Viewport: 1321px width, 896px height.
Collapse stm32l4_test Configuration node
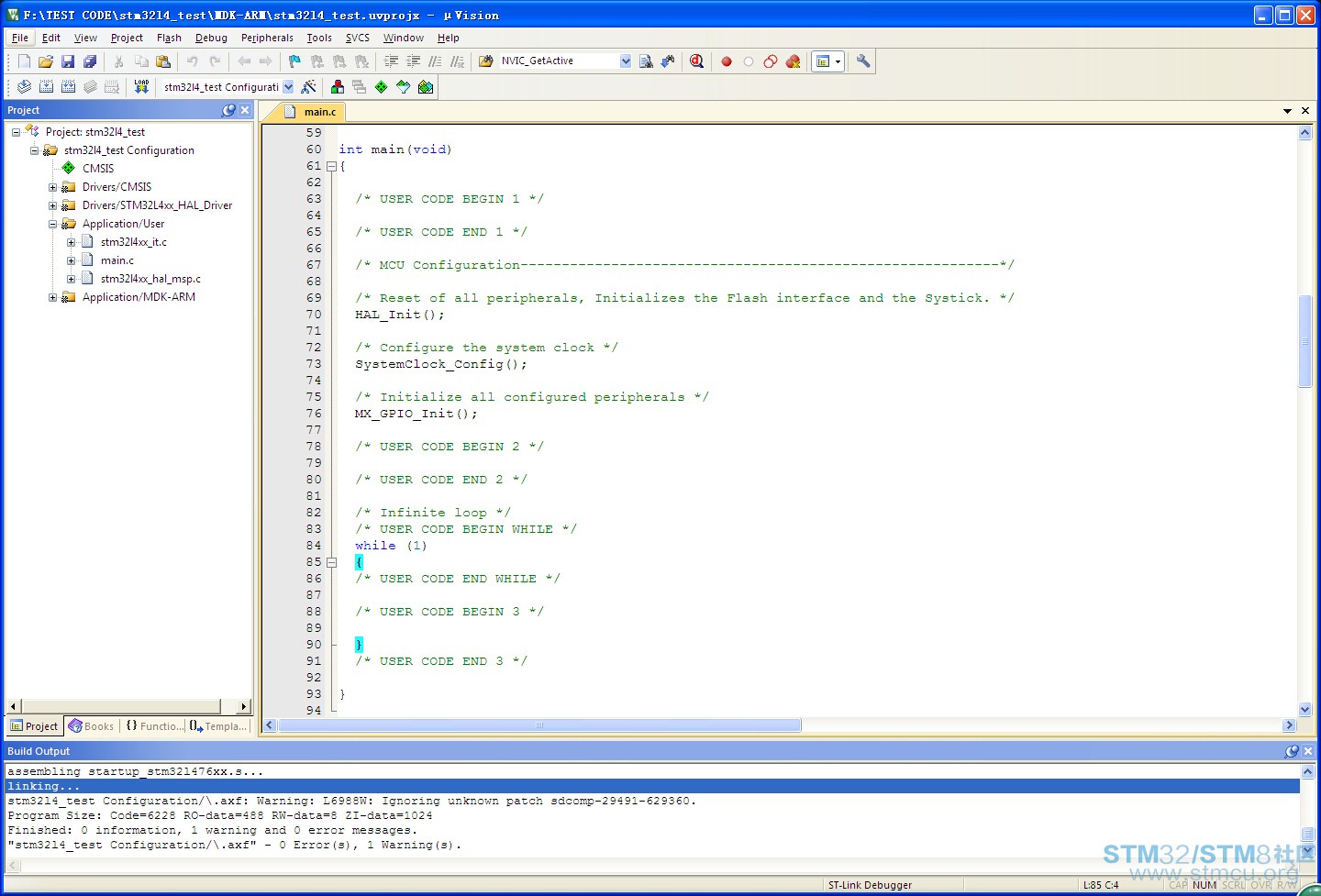[x=34, y=150]
